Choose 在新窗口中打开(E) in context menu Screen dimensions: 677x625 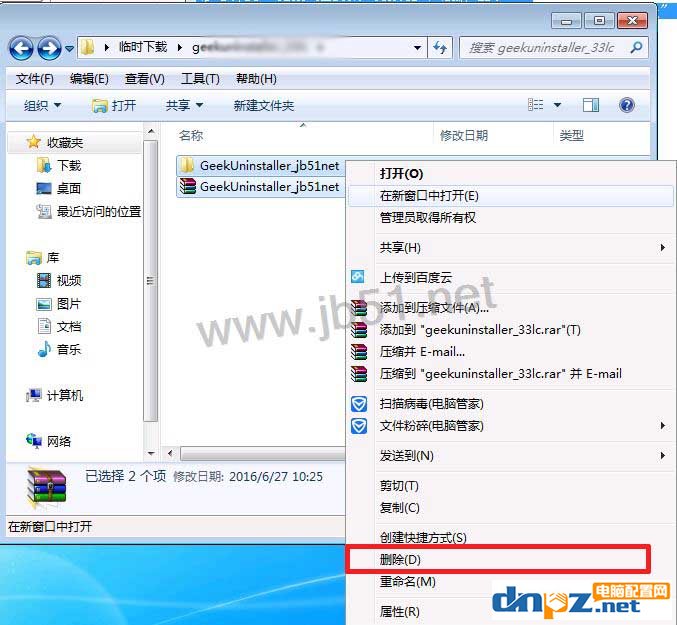(511, 196)
